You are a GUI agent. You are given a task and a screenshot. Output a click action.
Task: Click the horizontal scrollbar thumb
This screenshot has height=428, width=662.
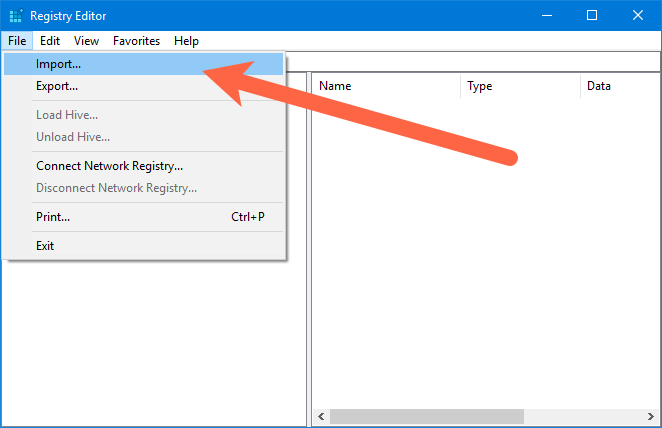click(x=427, y=417)
